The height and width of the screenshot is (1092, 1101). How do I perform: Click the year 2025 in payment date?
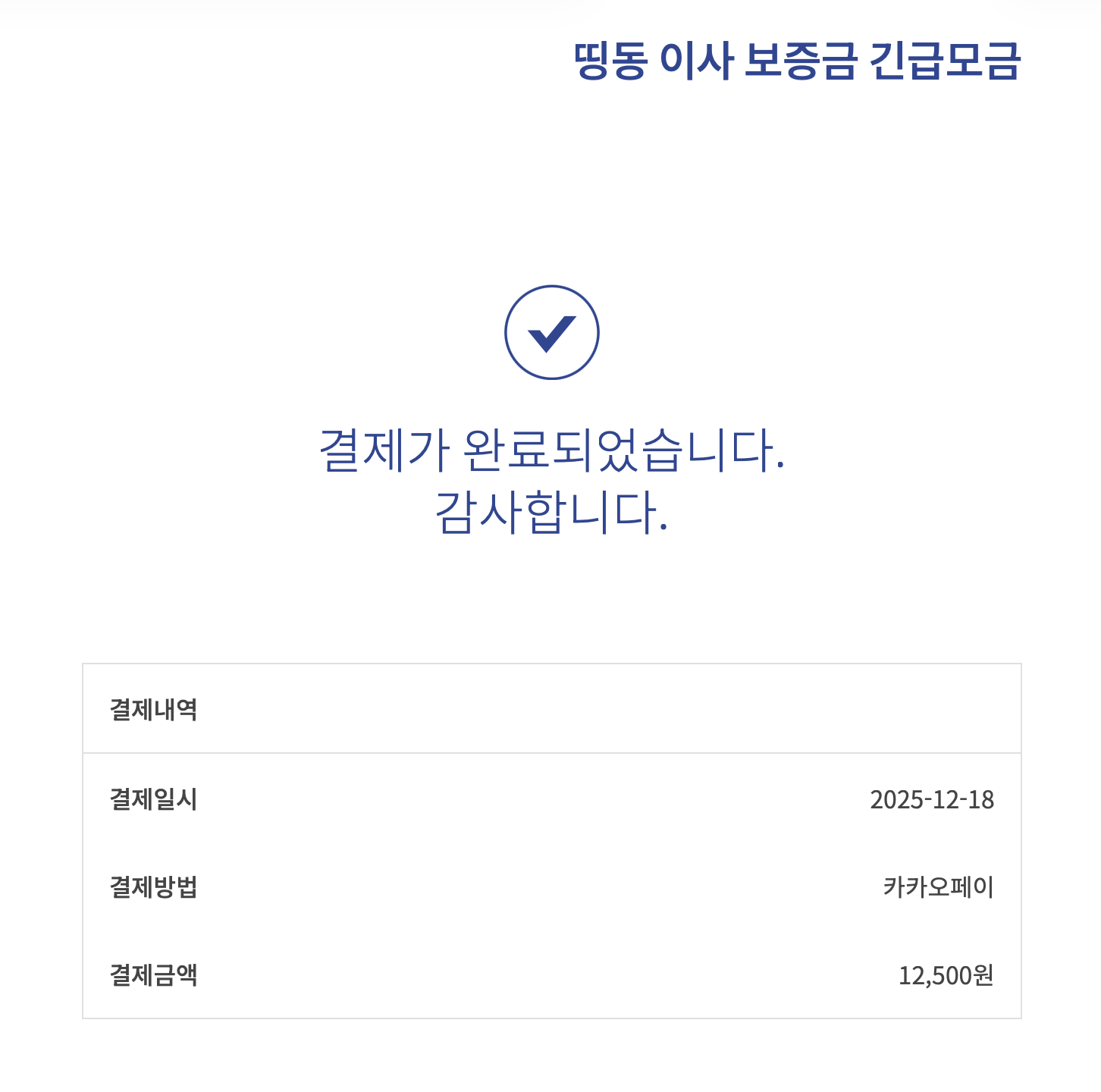pos(896,800)
